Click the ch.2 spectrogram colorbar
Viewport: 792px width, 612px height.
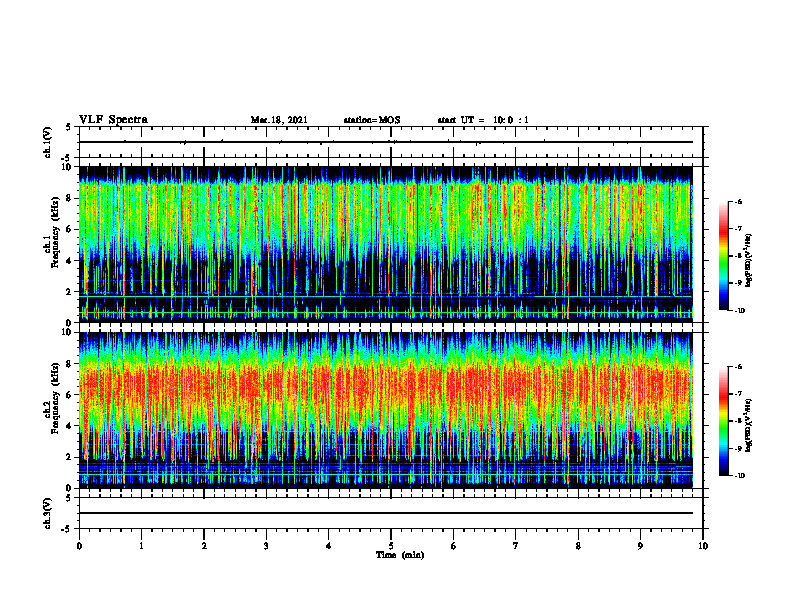point(723,421)
